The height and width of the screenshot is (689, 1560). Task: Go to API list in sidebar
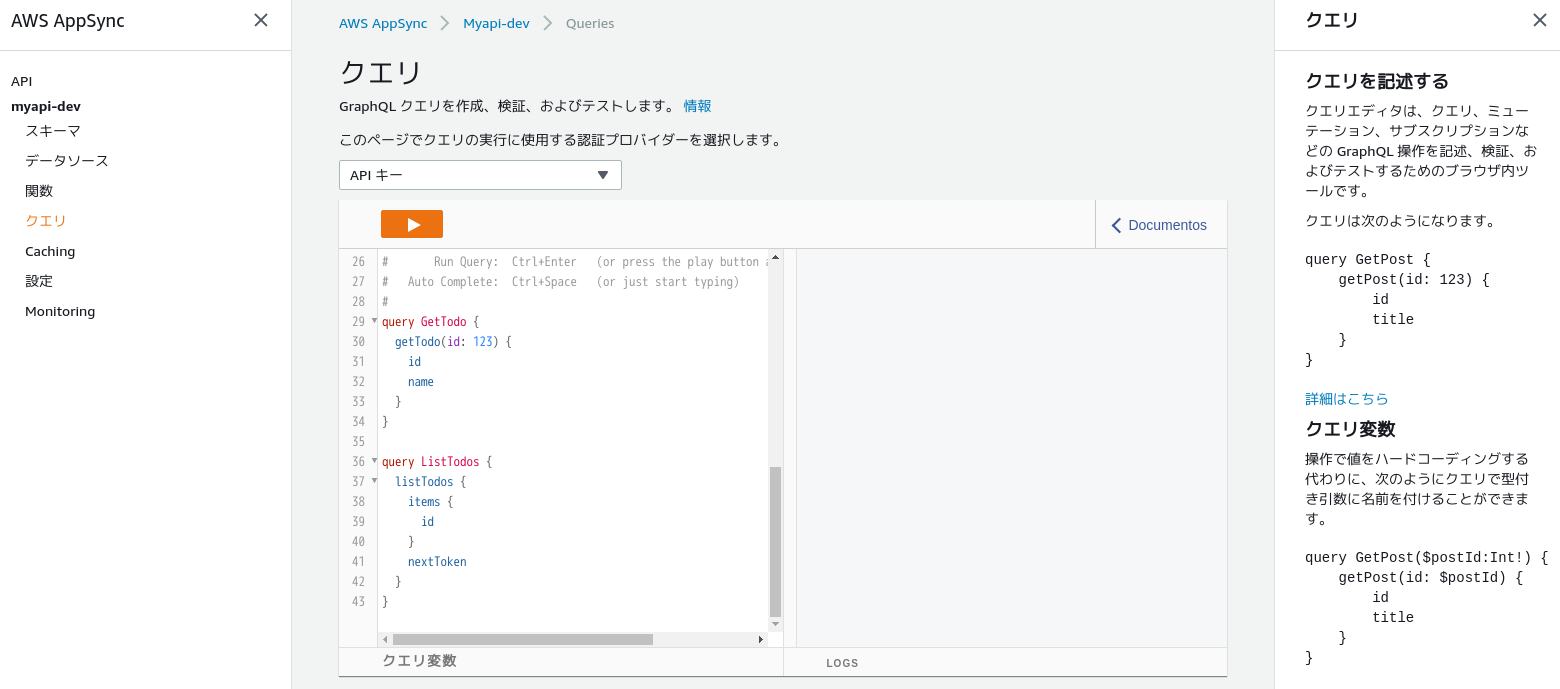(x=22, y=81)
